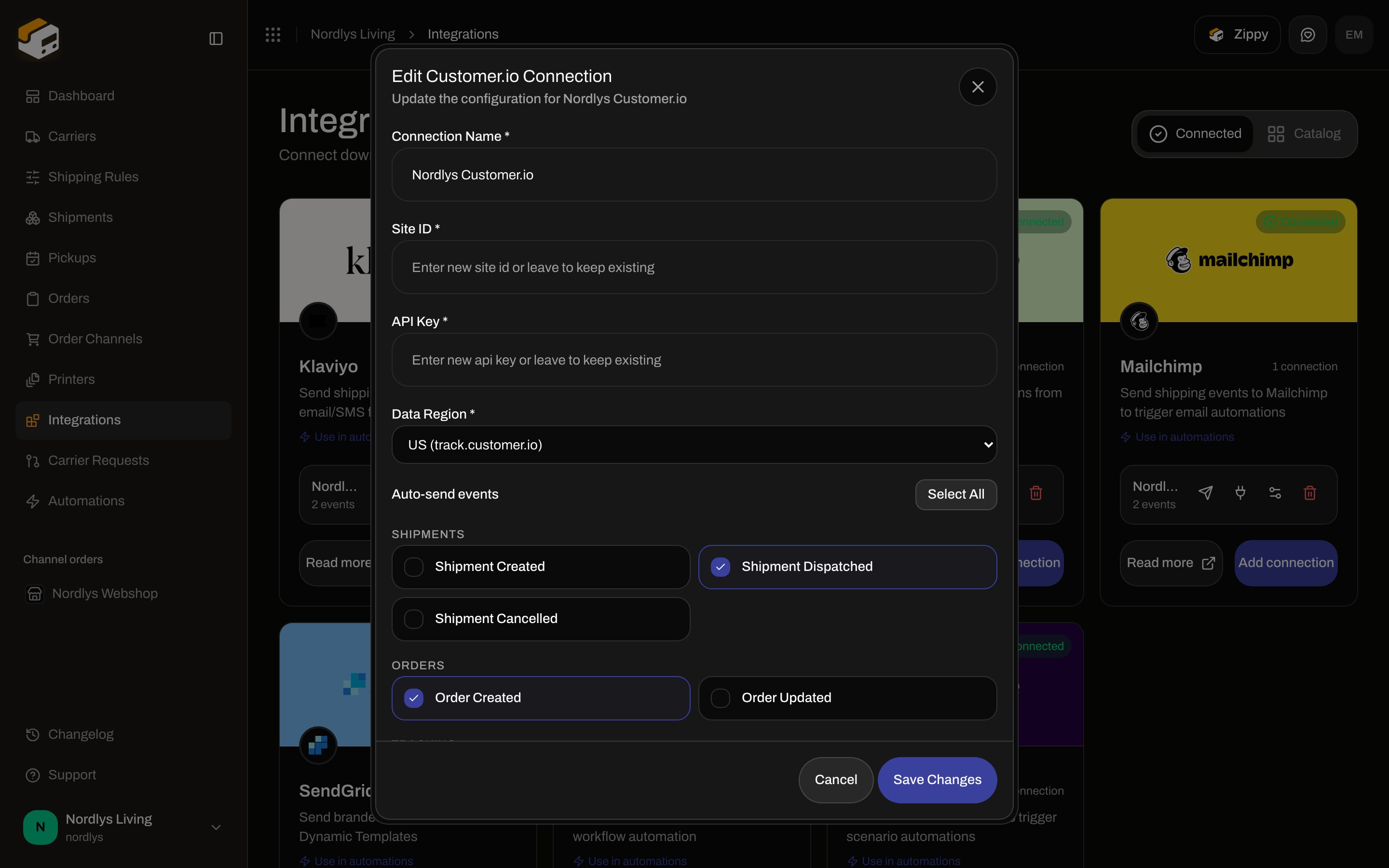Enable Order Updated event checkbox
1389x868 pixels.
(x=721, y=698)
